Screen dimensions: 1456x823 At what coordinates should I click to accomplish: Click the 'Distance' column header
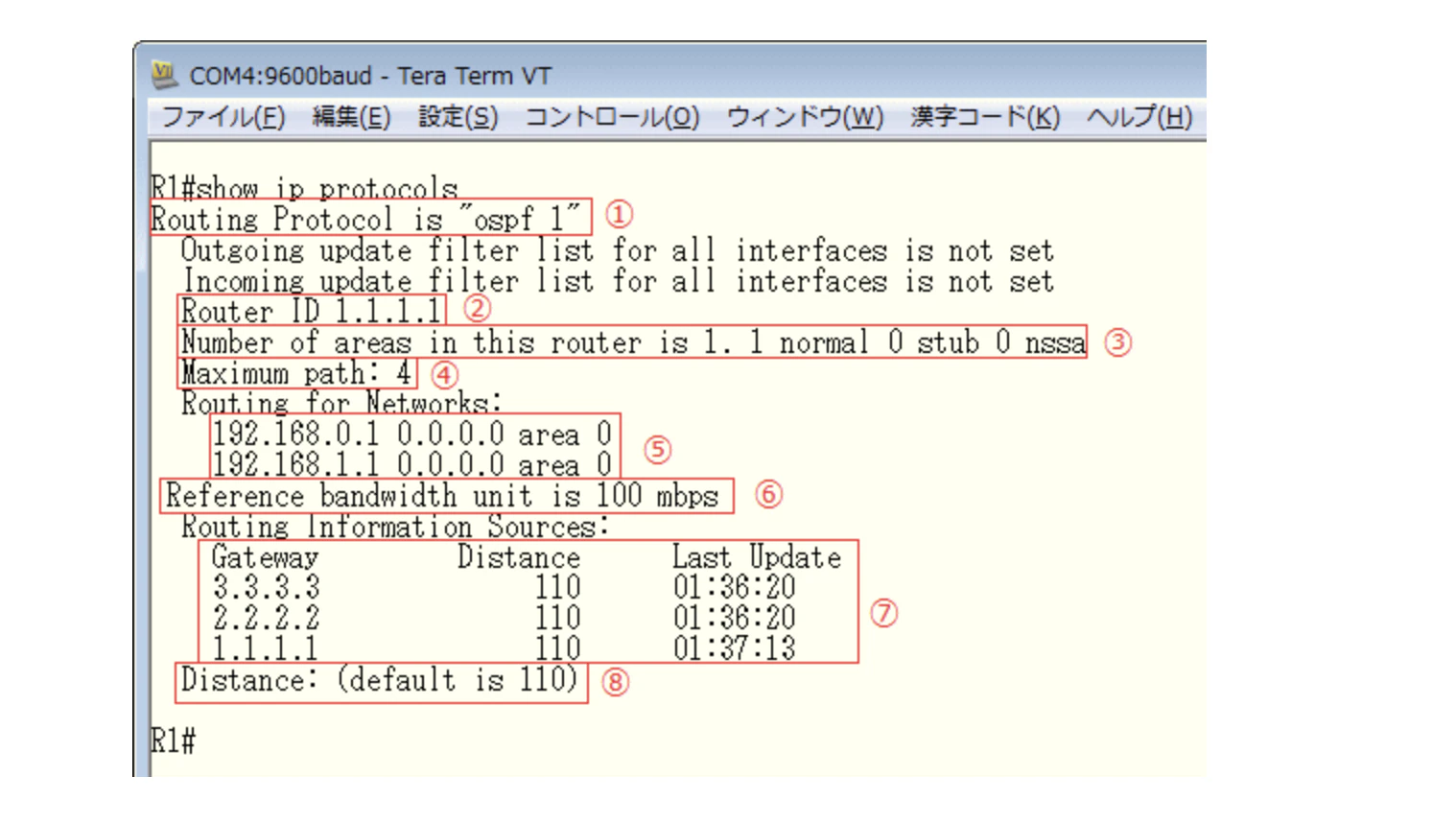tap(519, 557)
